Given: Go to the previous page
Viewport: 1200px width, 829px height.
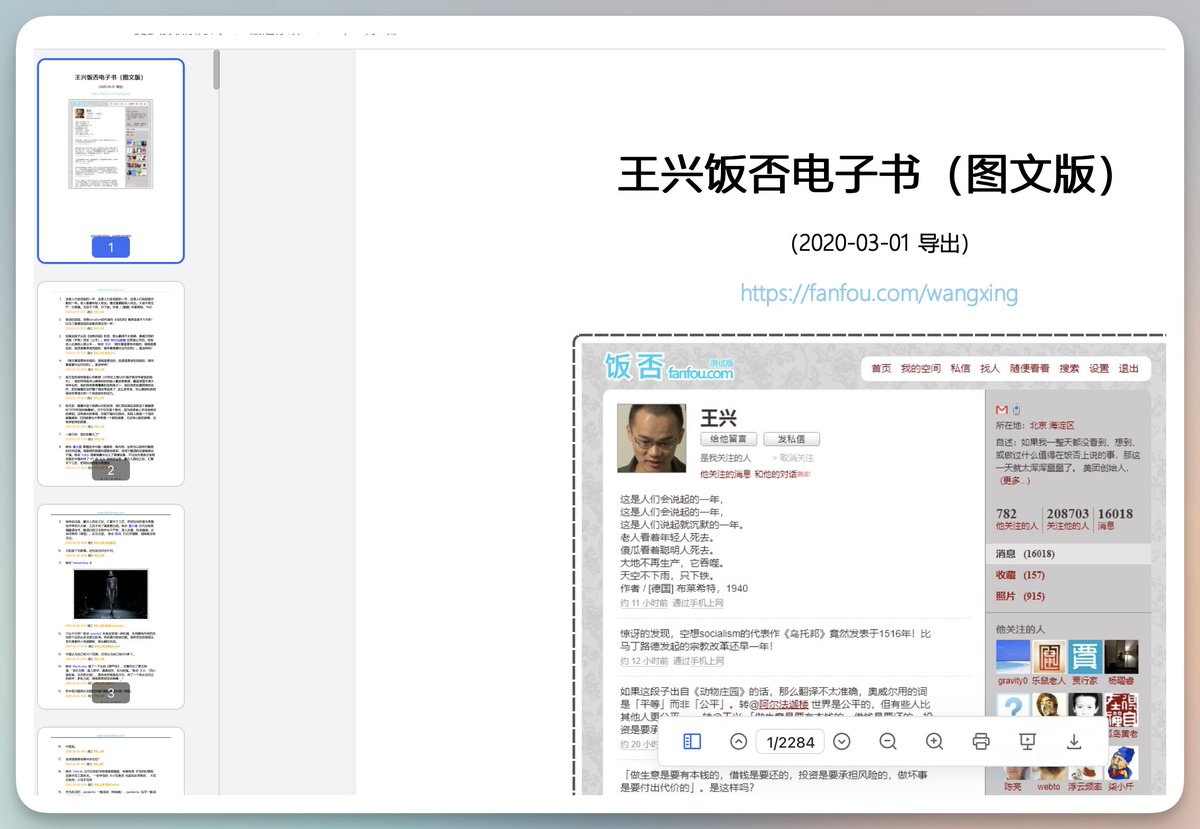Looking at the screenshot, I should 739,741.
